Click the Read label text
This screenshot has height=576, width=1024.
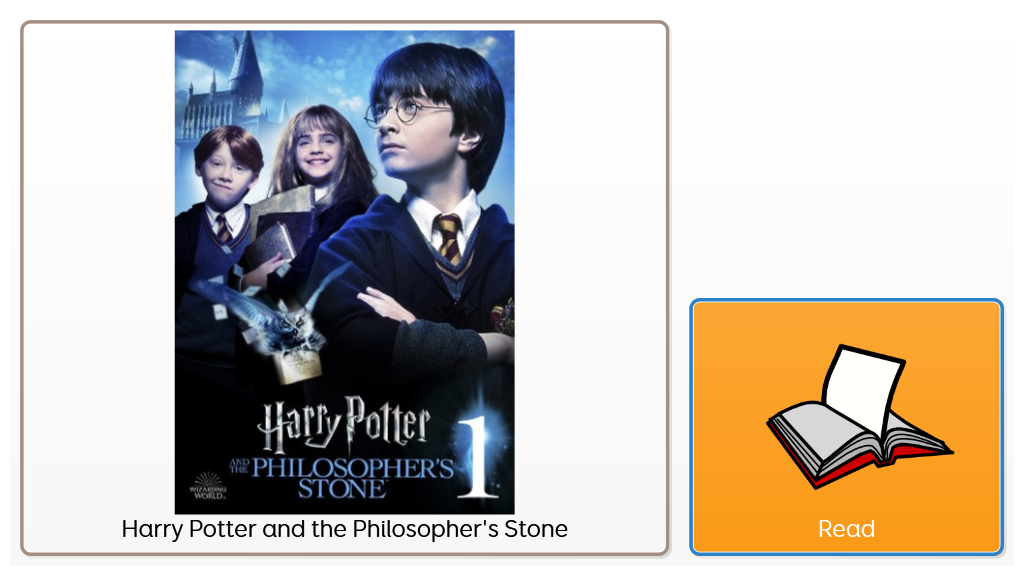point(846,529)
